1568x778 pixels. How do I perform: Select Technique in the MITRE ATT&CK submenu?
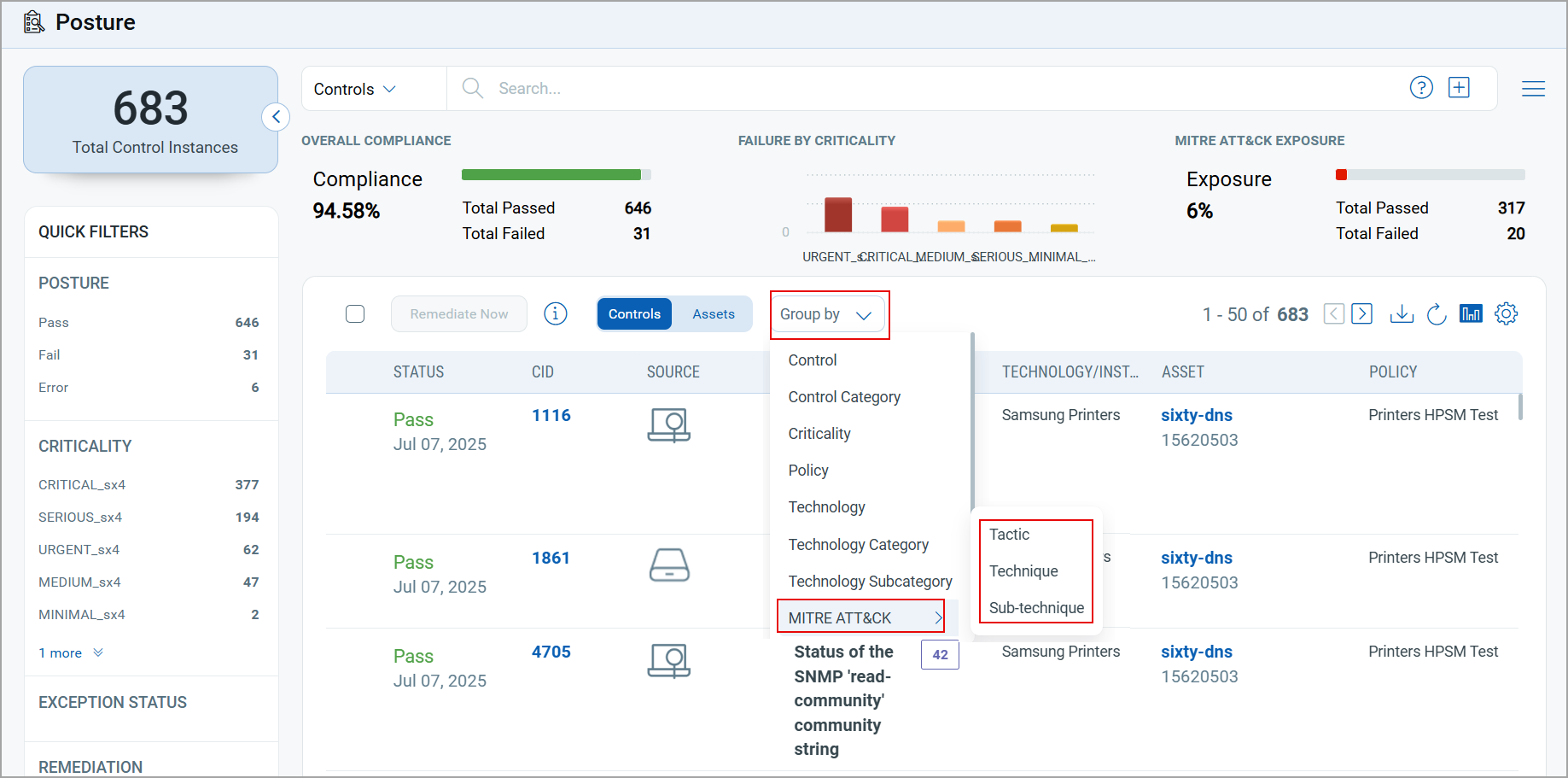1023,570
